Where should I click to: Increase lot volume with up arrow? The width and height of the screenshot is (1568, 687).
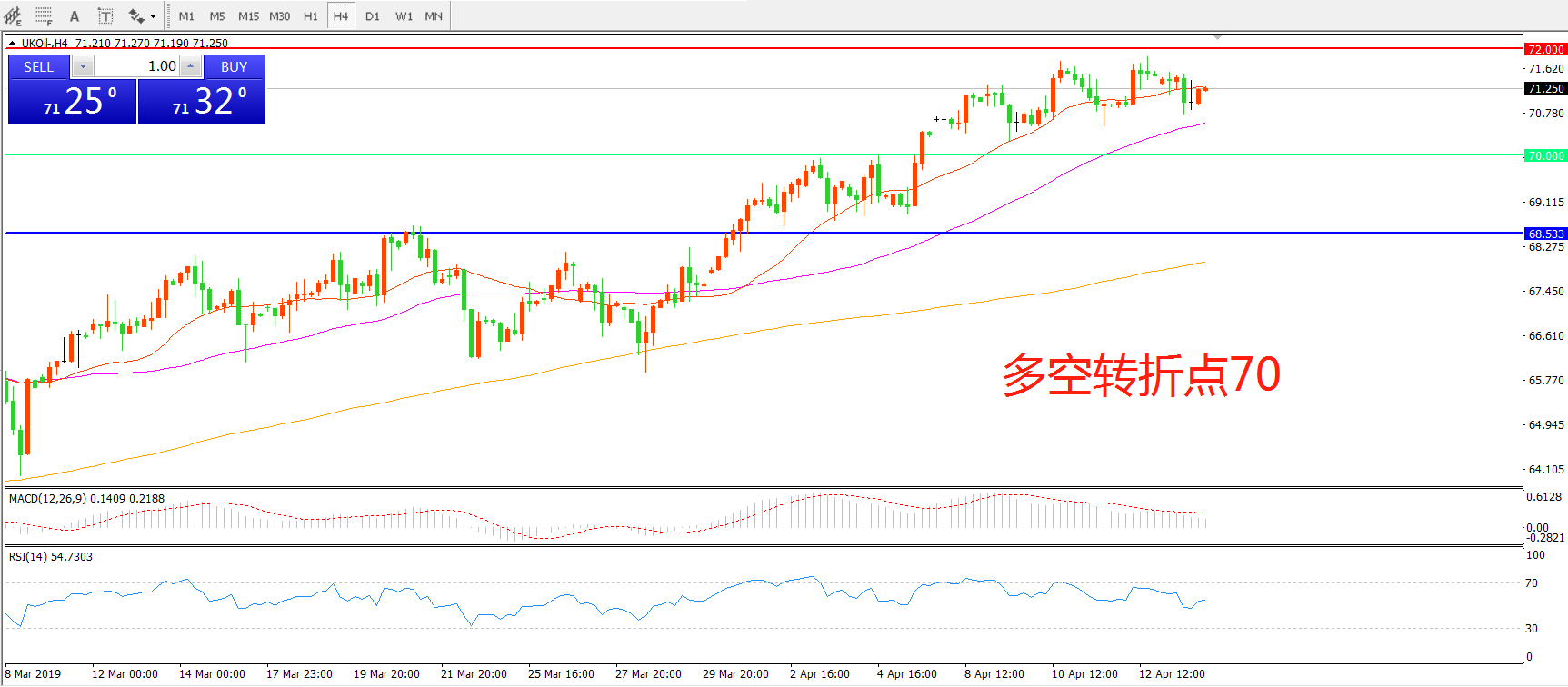coord(190,66)
